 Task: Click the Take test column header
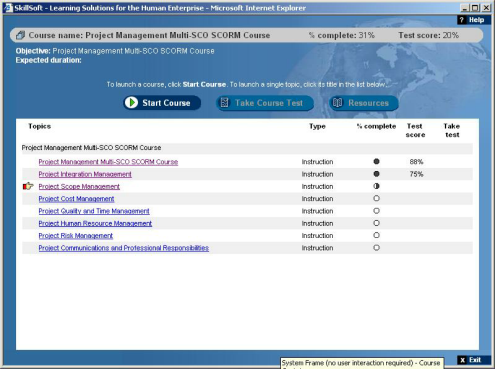[452, 130]
